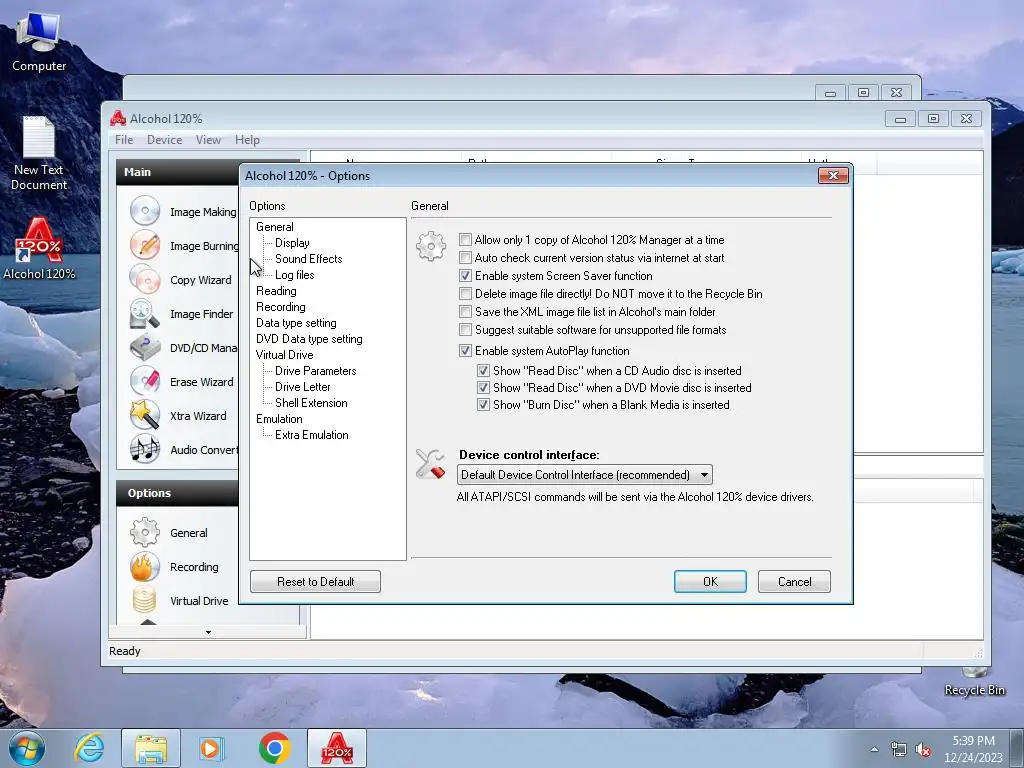Click the network tray icon
Viewport: 1024px width, 768px height.
pyautogui.click(x=899, y=750)
